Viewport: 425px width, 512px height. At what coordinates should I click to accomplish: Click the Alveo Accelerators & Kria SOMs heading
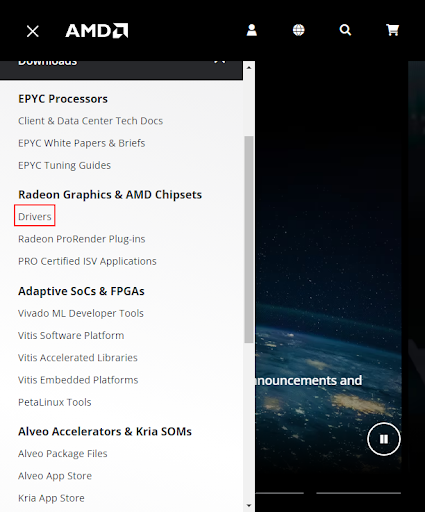pyautogui.click(x=105, y=431)
